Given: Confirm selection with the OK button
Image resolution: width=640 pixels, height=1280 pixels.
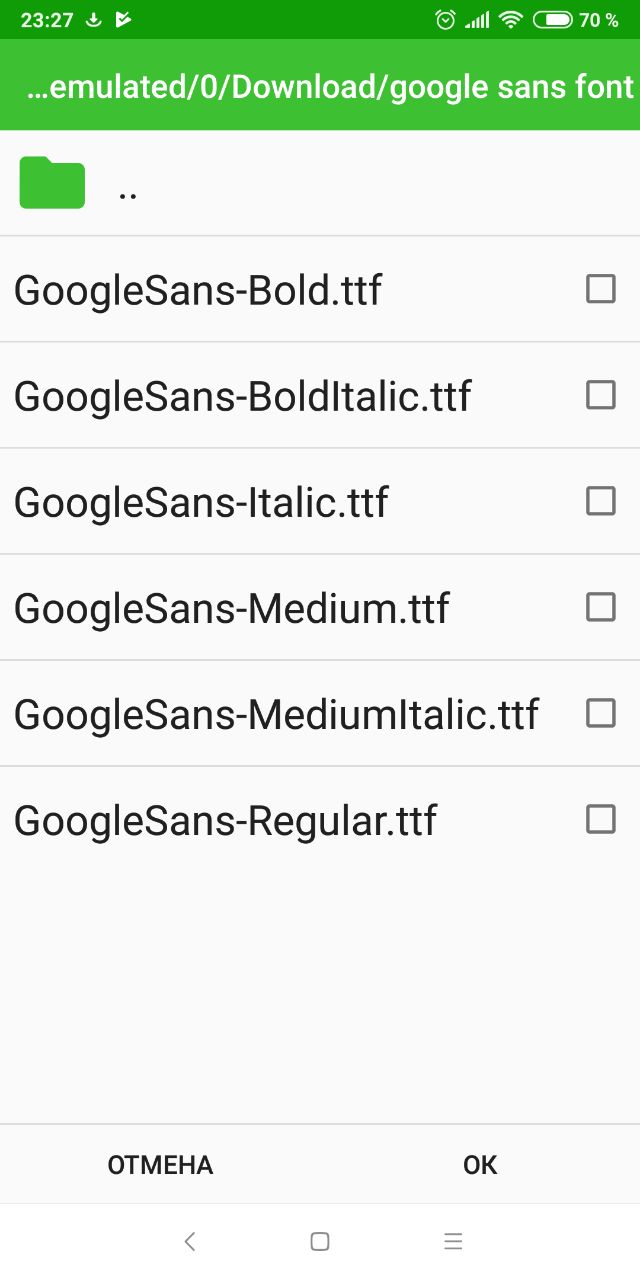Looking at the screenshot, I should [480, 1165].
